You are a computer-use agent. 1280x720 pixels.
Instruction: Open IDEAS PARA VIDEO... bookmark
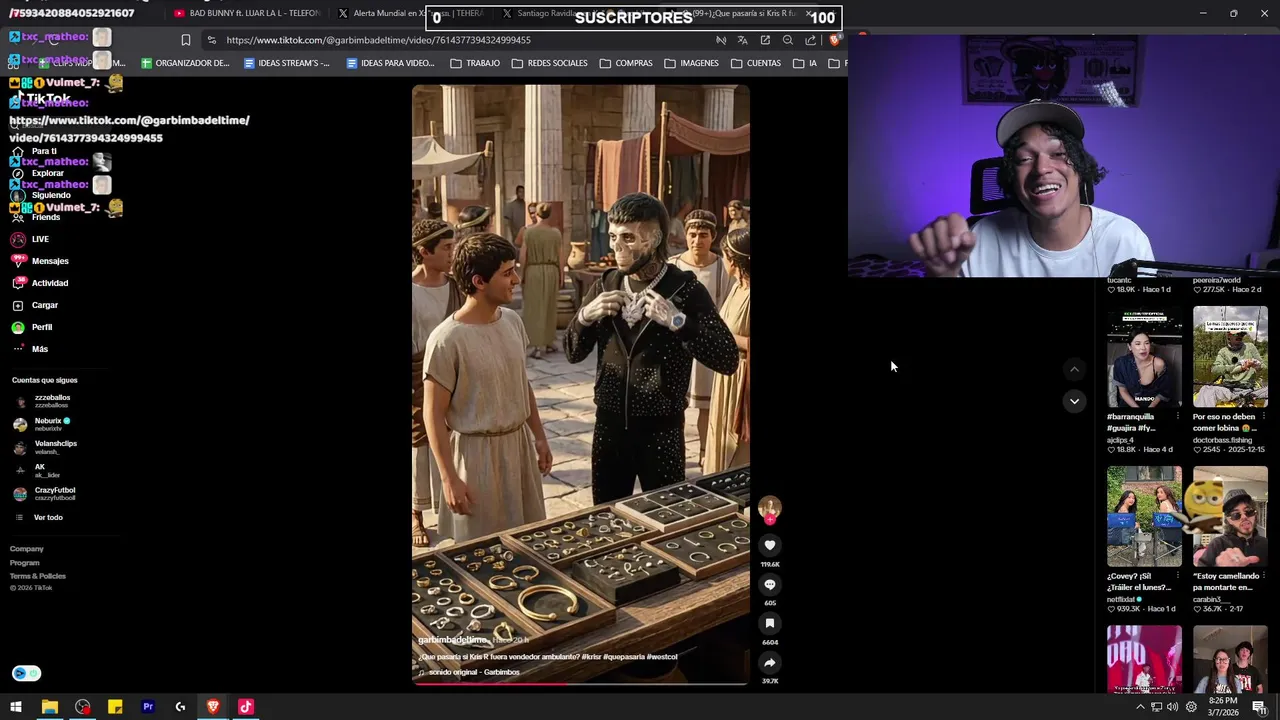[390, 63]
